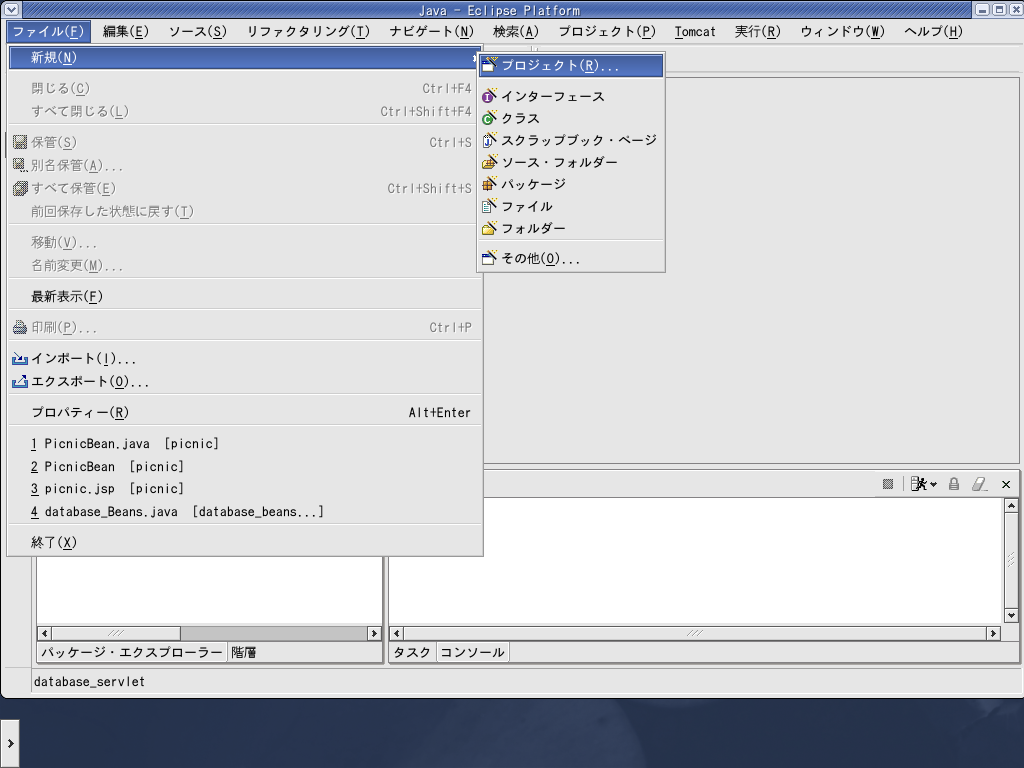Open the 編集(E) menu

point(125,31)
